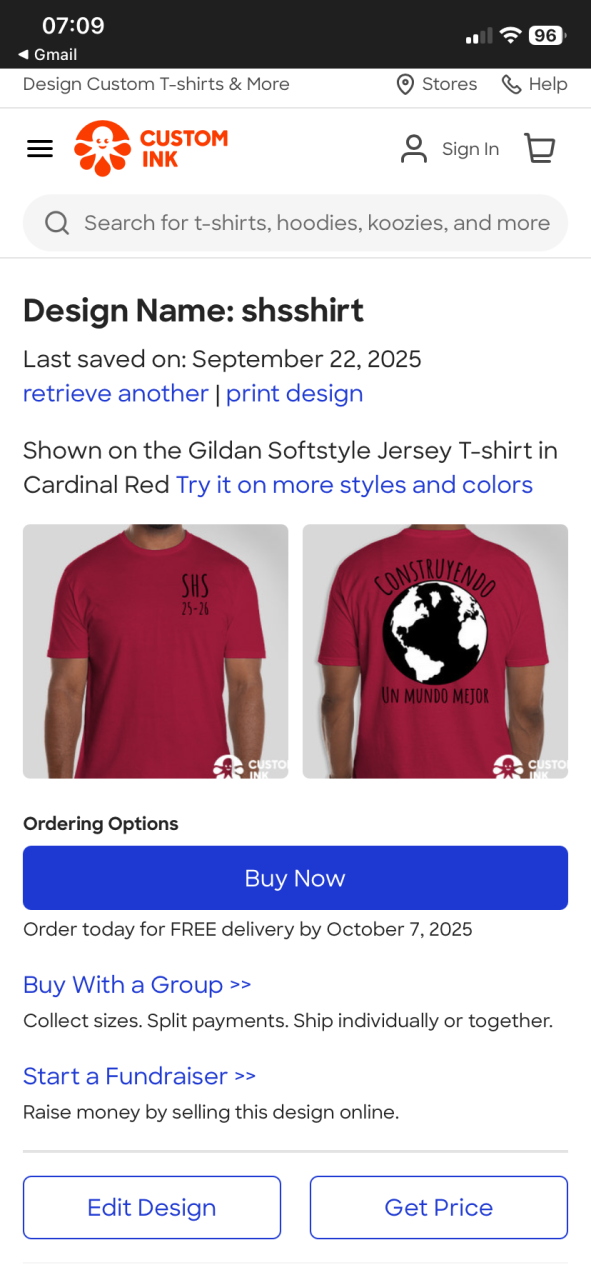Tap the search magnifying glass icon

coord(57,223)
